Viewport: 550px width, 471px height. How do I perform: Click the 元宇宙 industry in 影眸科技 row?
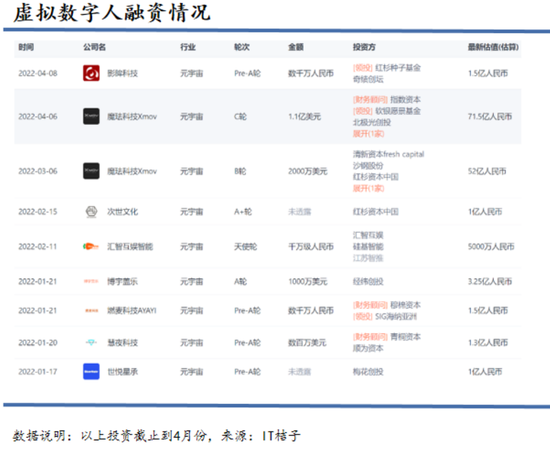tap(192, 73)
